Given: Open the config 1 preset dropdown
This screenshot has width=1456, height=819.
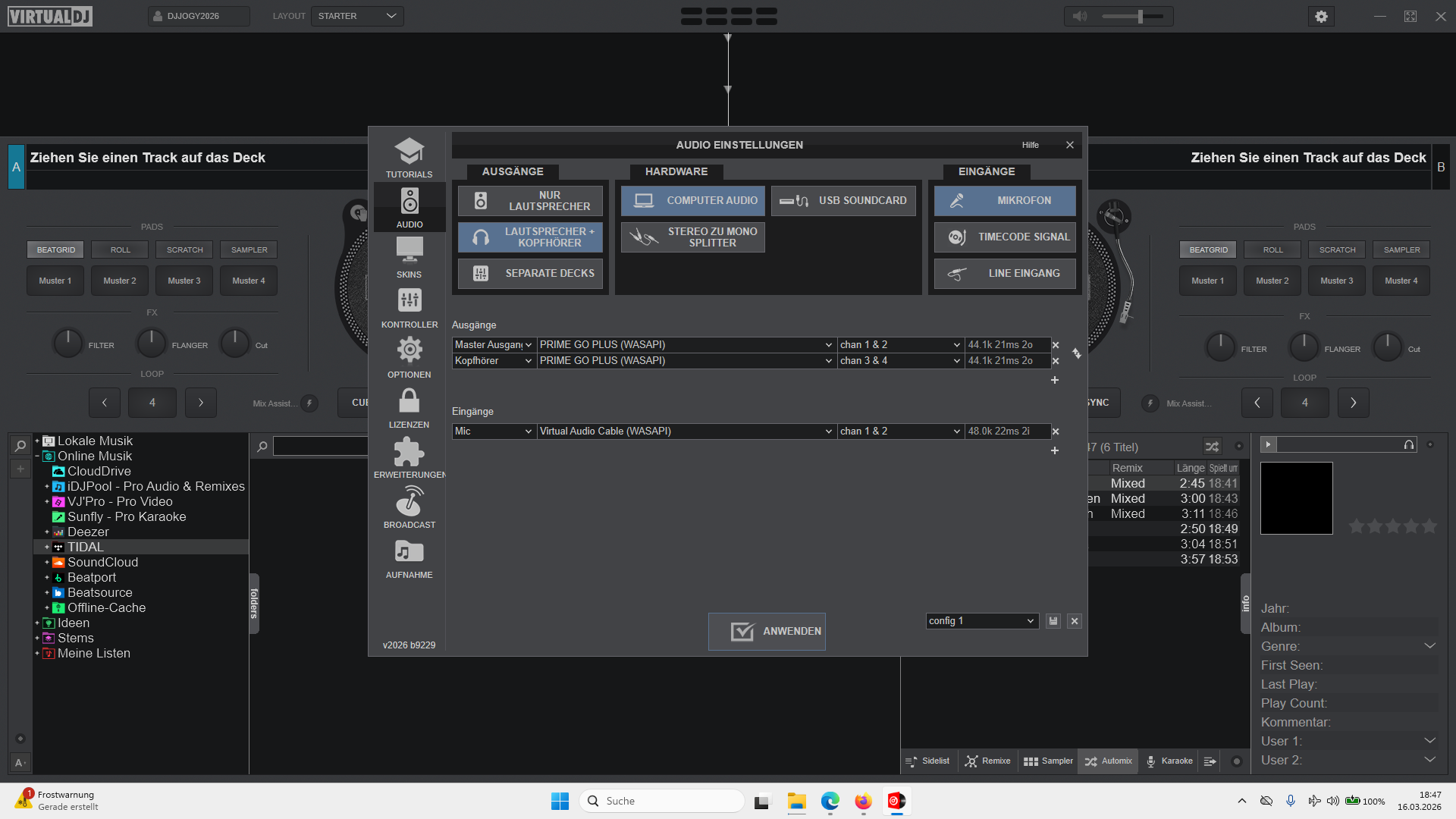Looking at the screenshot, I should (981, 621).
